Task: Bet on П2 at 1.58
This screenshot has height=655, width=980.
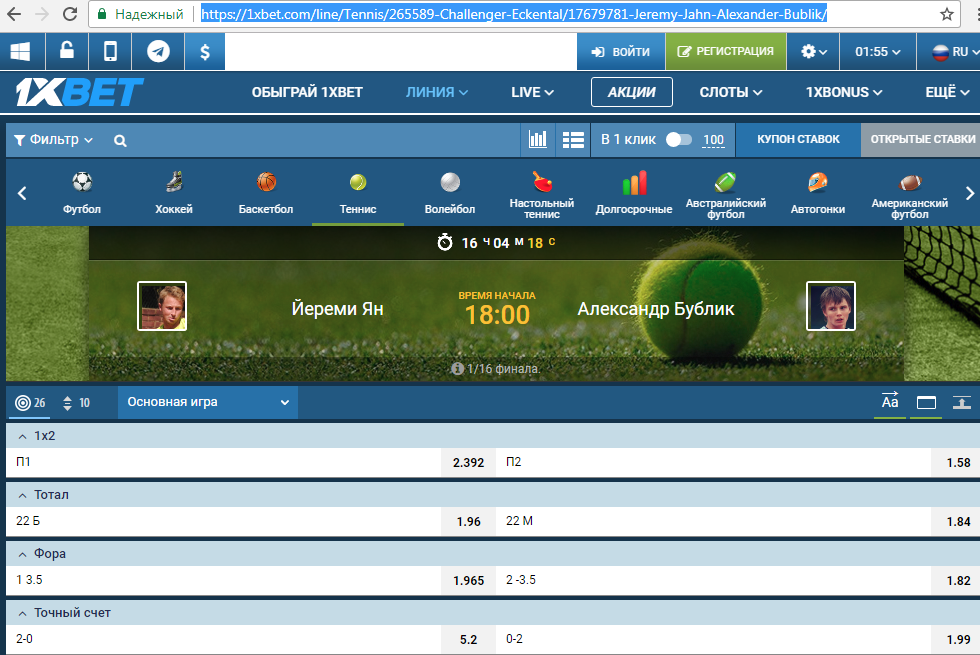Action: point(958,462)
